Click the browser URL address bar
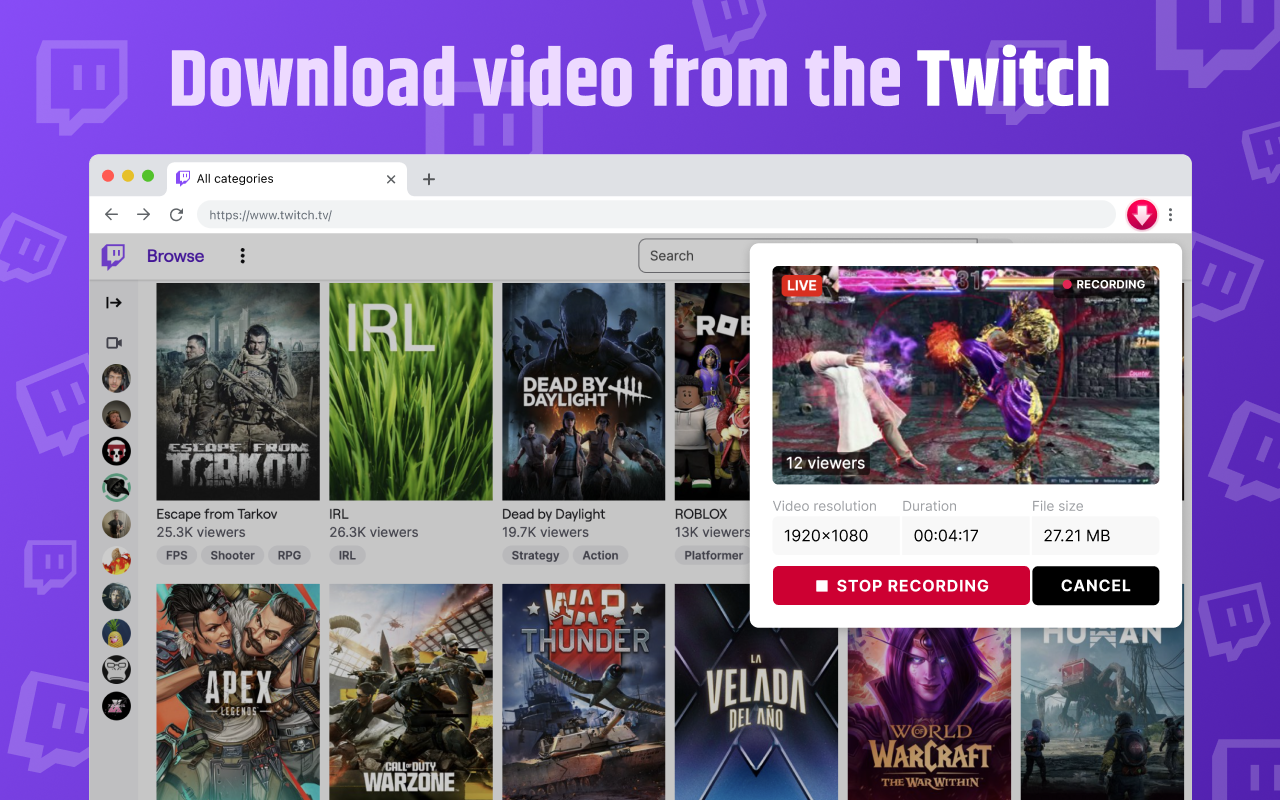 point(656,215)
